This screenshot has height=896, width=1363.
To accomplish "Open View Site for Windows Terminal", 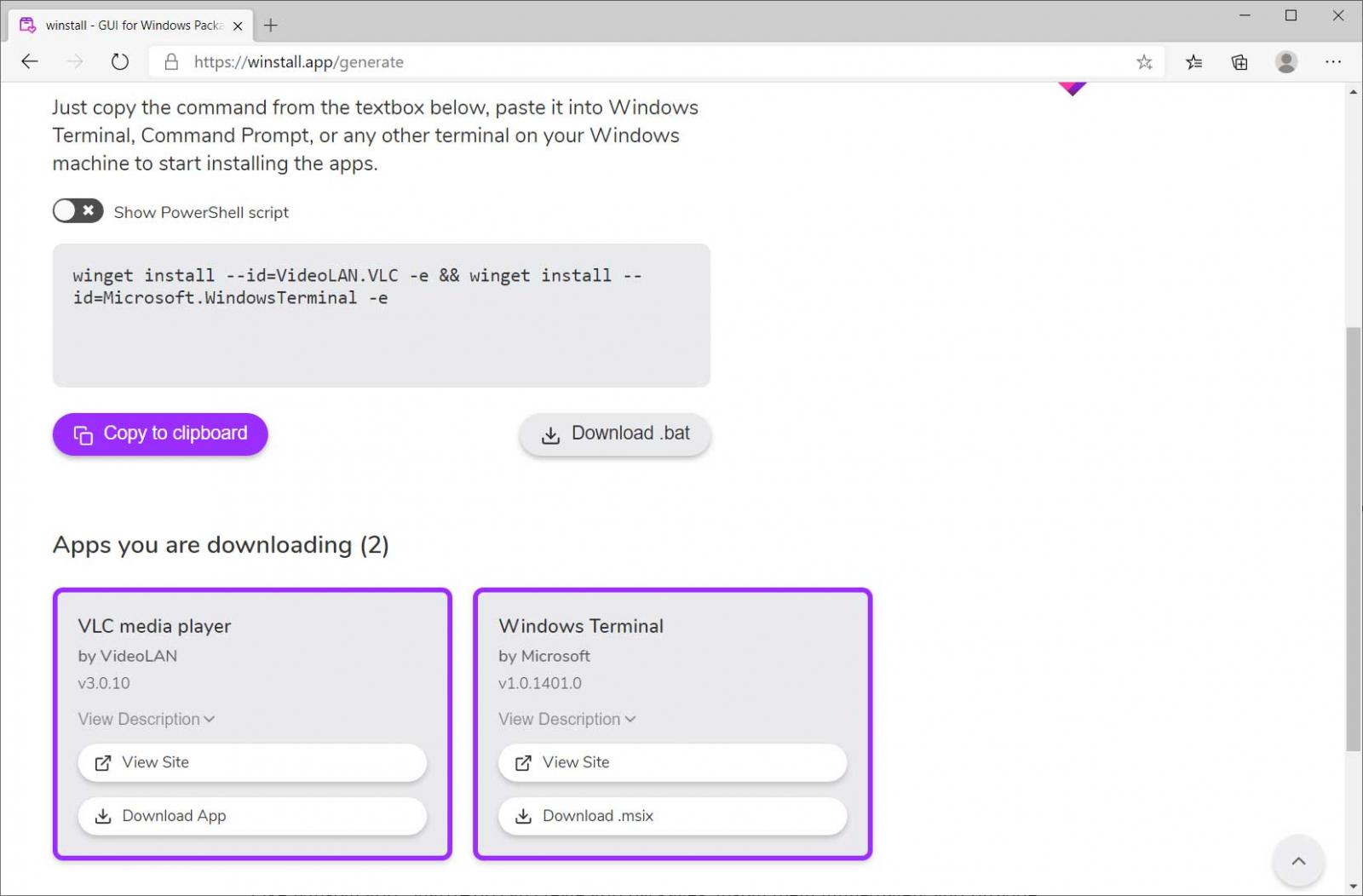I will coord(672,762).
